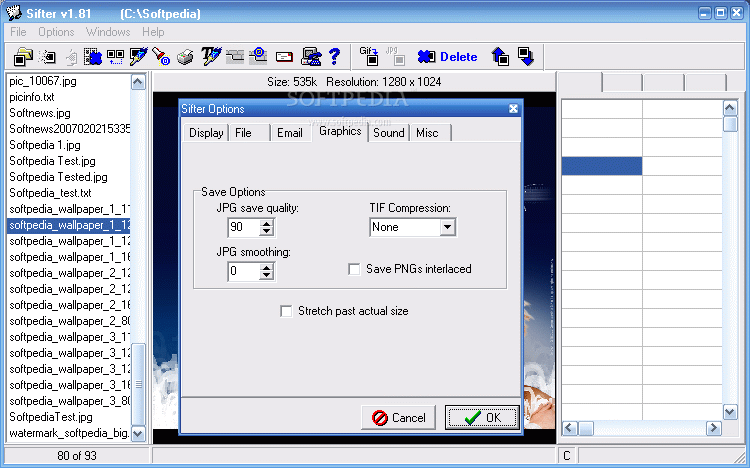Screen dimensions: 750x468
Task: Increase JPG smoothing with up arrow
Action: pyautogui.click(x=266, y=267)
